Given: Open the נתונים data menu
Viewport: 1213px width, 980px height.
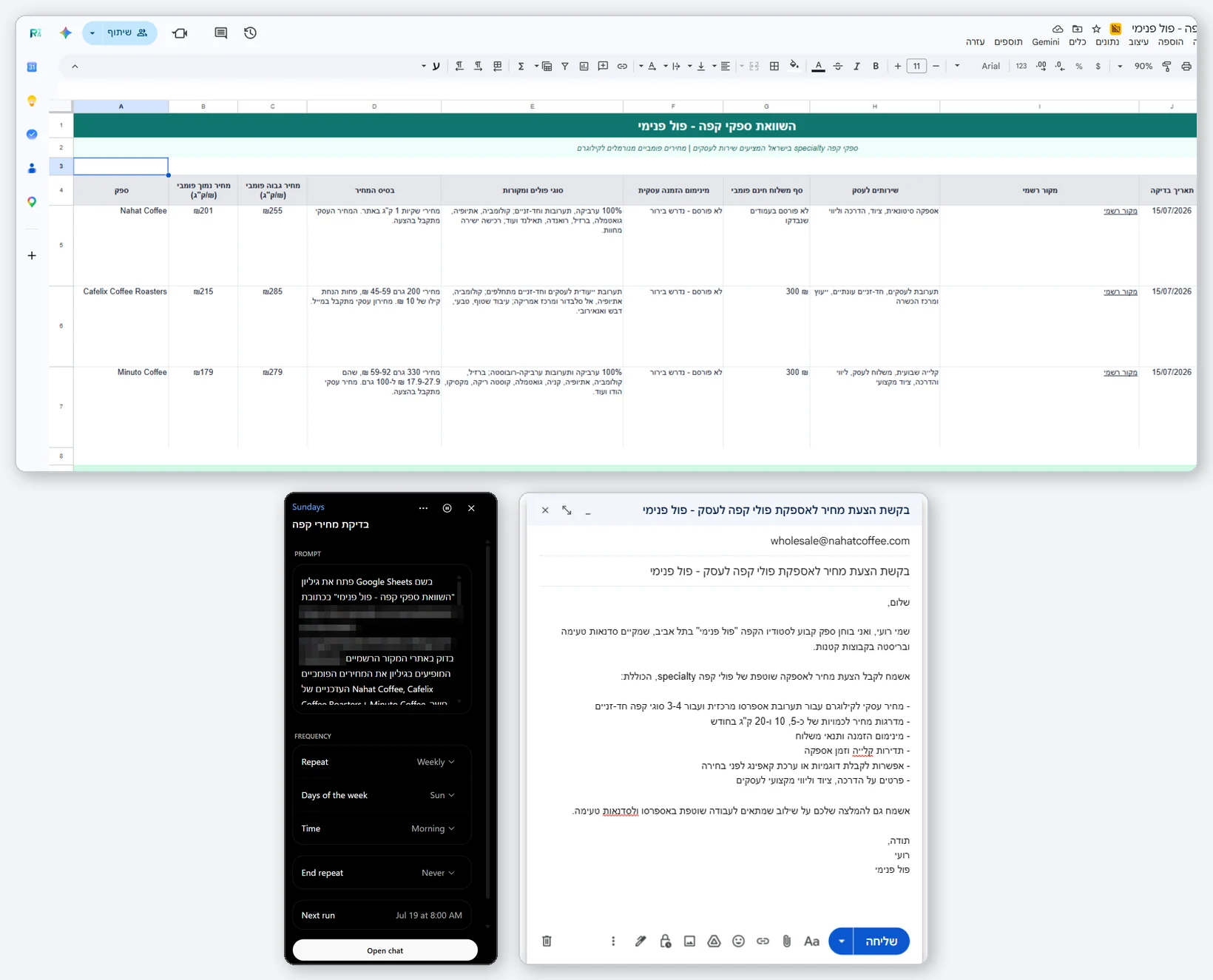Looking at the screenshot, I should point(1107,42).
